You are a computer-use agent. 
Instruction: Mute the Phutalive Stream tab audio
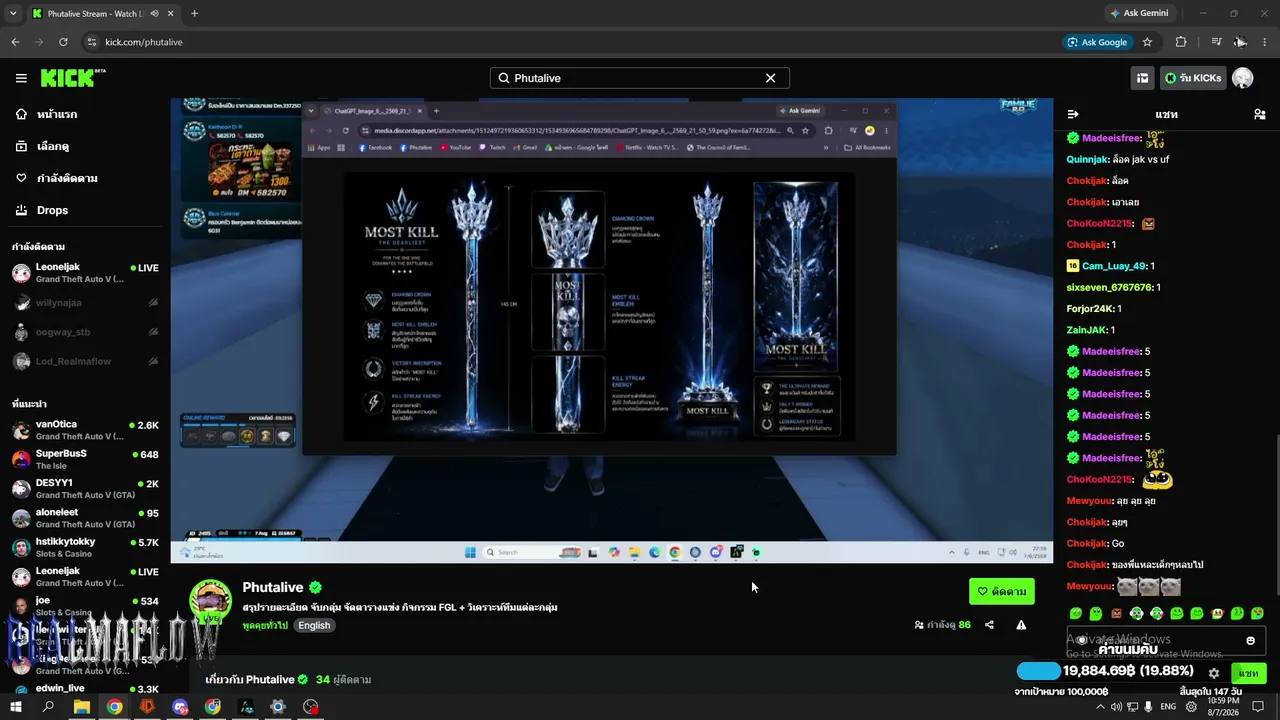[x=154, y=13]
